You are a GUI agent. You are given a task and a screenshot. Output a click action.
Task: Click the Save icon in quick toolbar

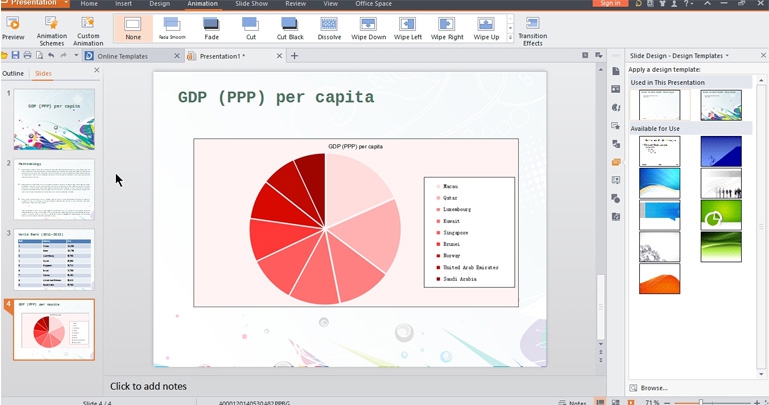(15, 55)
